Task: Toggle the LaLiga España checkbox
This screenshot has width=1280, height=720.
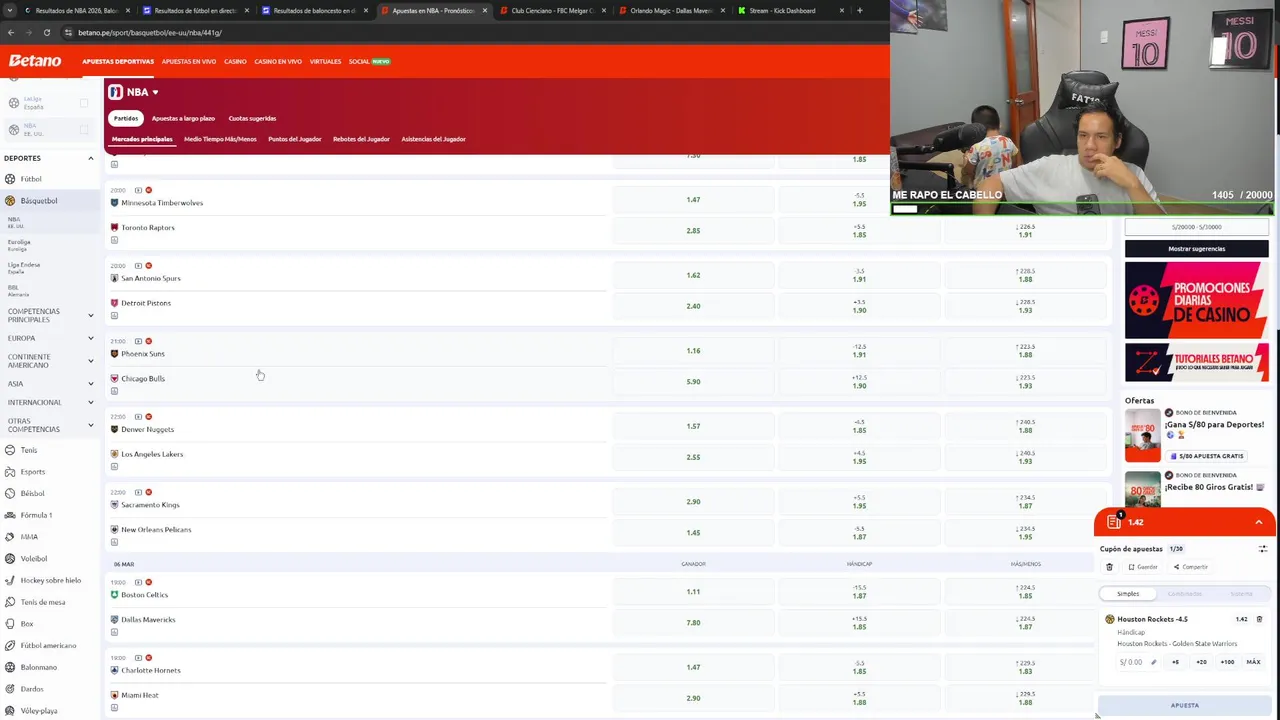Action: click(84, 103)
